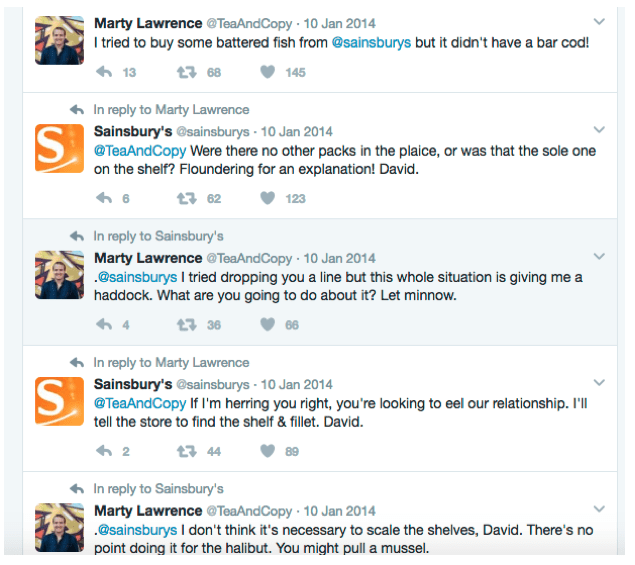Open @sainsburys mention link in first tweet
The image size is (635, 565).
(x=371, y=43)
